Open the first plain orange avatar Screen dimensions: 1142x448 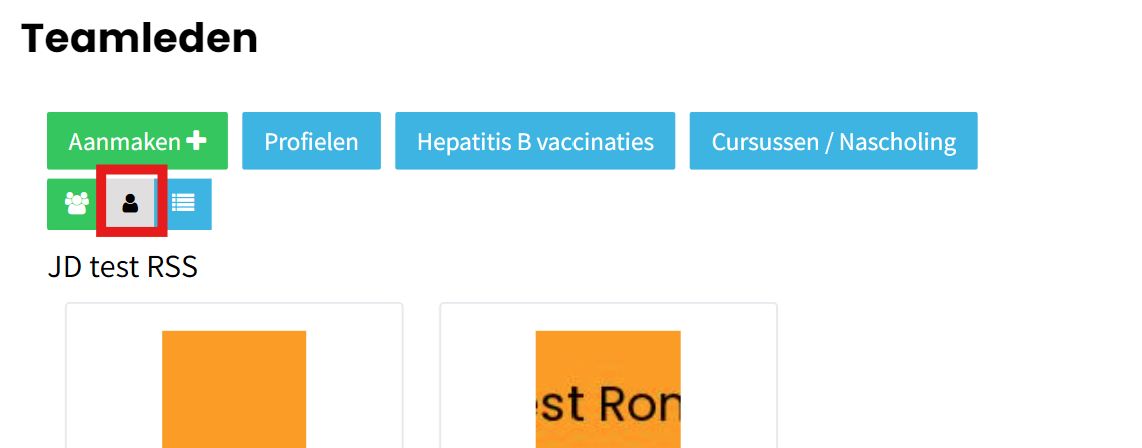point(234,390)
